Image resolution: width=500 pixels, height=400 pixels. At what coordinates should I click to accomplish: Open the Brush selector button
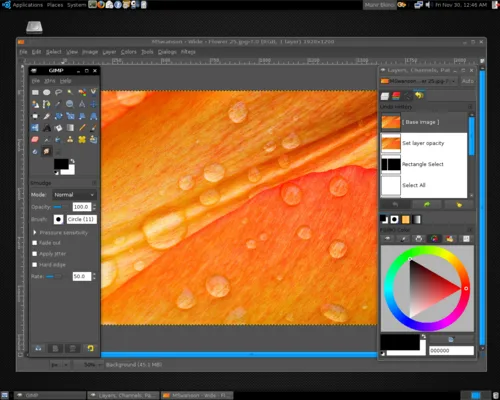[58, 219]
